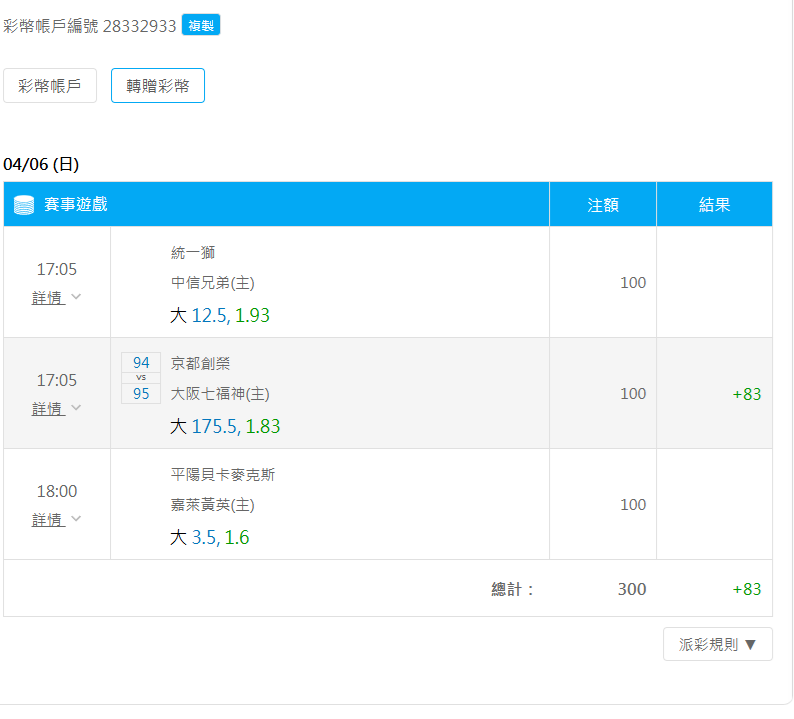Viewport: 794px width, 719px height.
Task: Select the 大 12.5, 1.93 bet line
Action: click(220, 315)
